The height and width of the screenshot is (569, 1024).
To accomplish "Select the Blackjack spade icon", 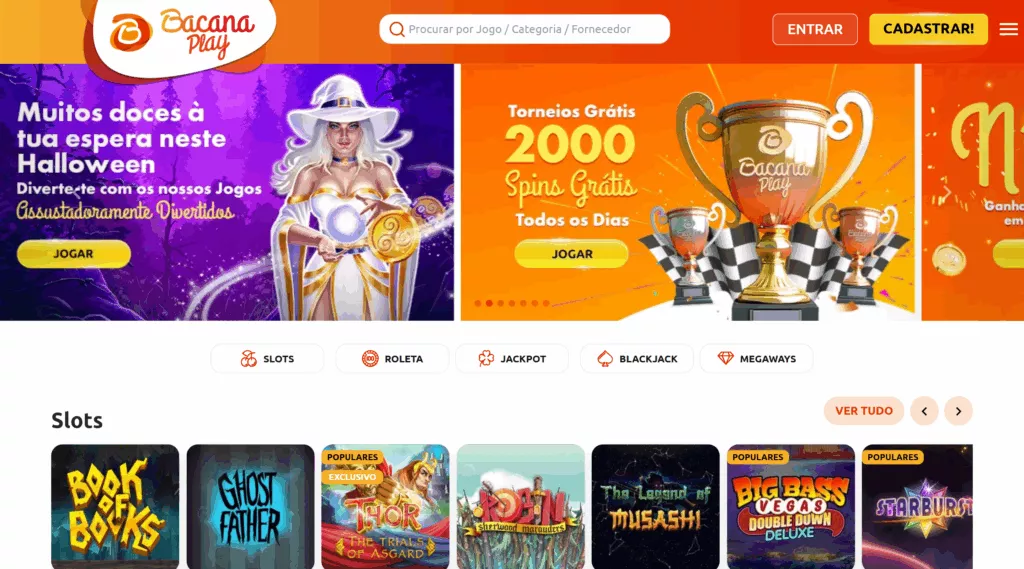I will pos(605,359).
